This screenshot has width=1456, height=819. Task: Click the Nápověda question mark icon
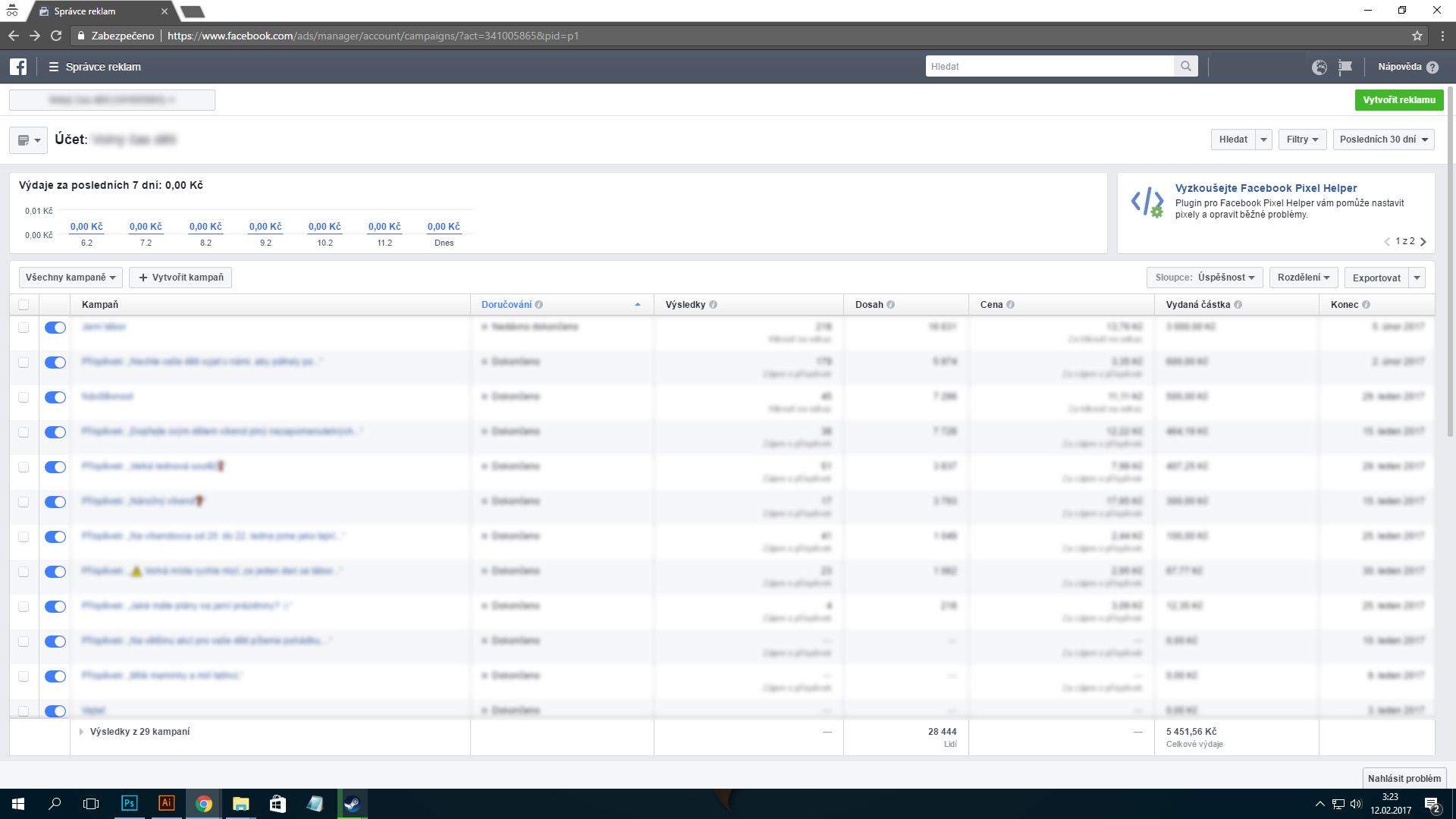point(1432,67)
